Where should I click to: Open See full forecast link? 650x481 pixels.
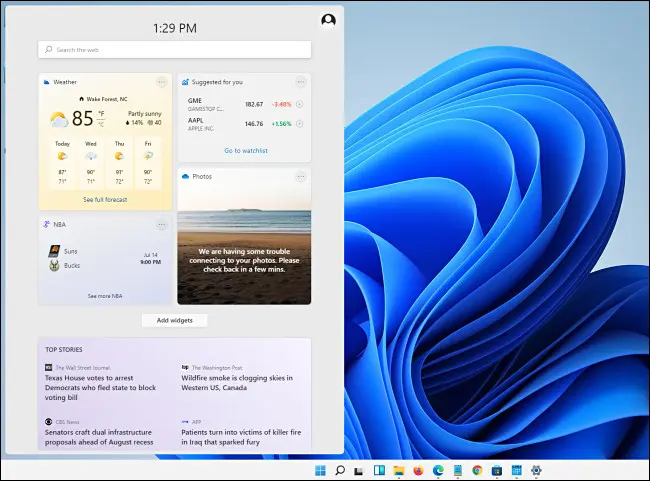point(105,200)
